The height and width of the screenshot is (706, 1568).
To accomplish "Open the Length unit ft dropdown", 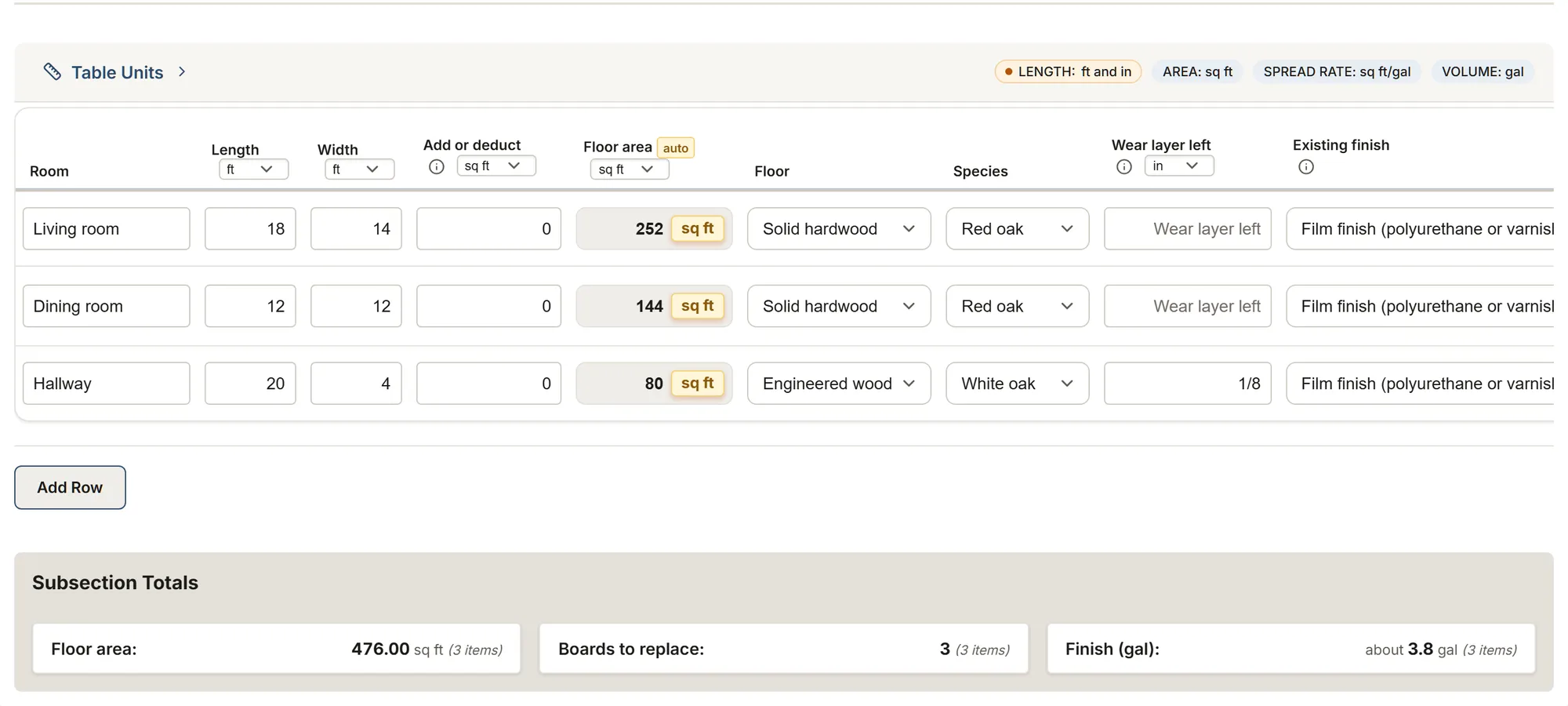I will (x=253, y=169).
